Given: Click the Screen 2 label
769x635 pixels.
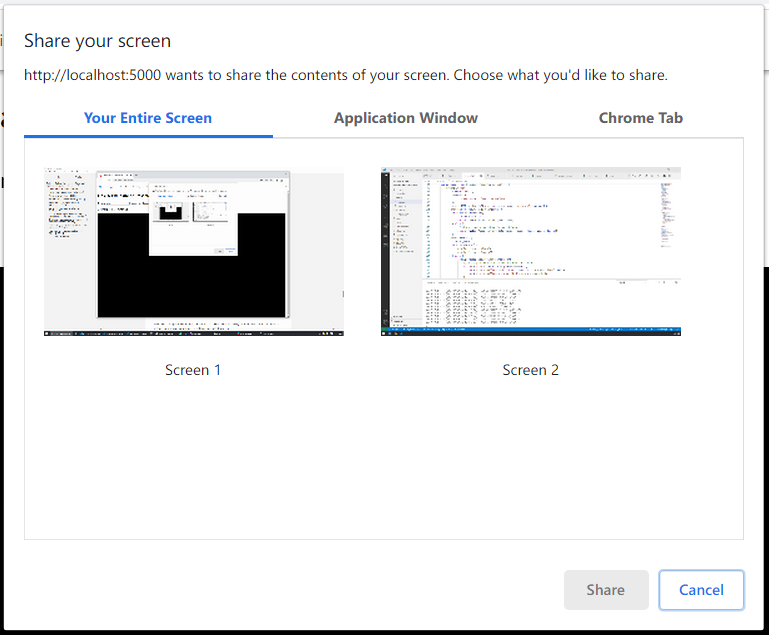Looking at the screenshot, I should [530, 370].
